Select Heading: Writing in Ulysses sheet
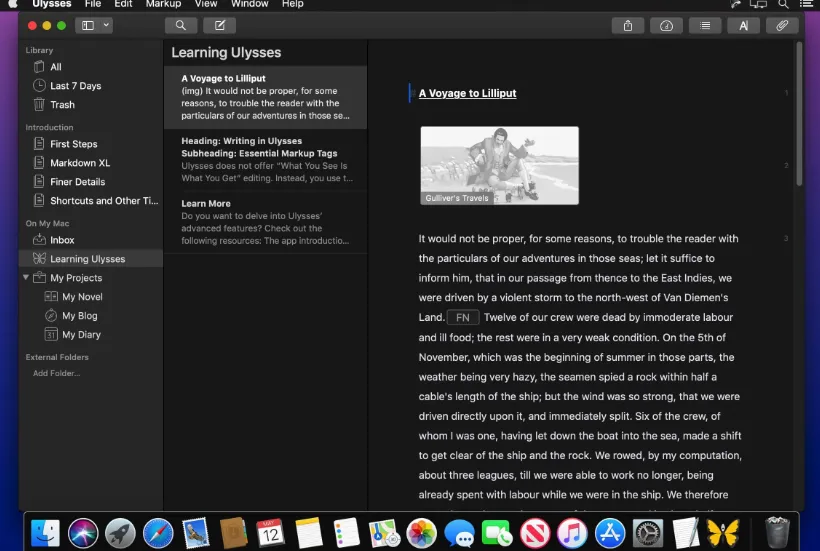Viewport: 820px width, 551px height. click(265, 159)
